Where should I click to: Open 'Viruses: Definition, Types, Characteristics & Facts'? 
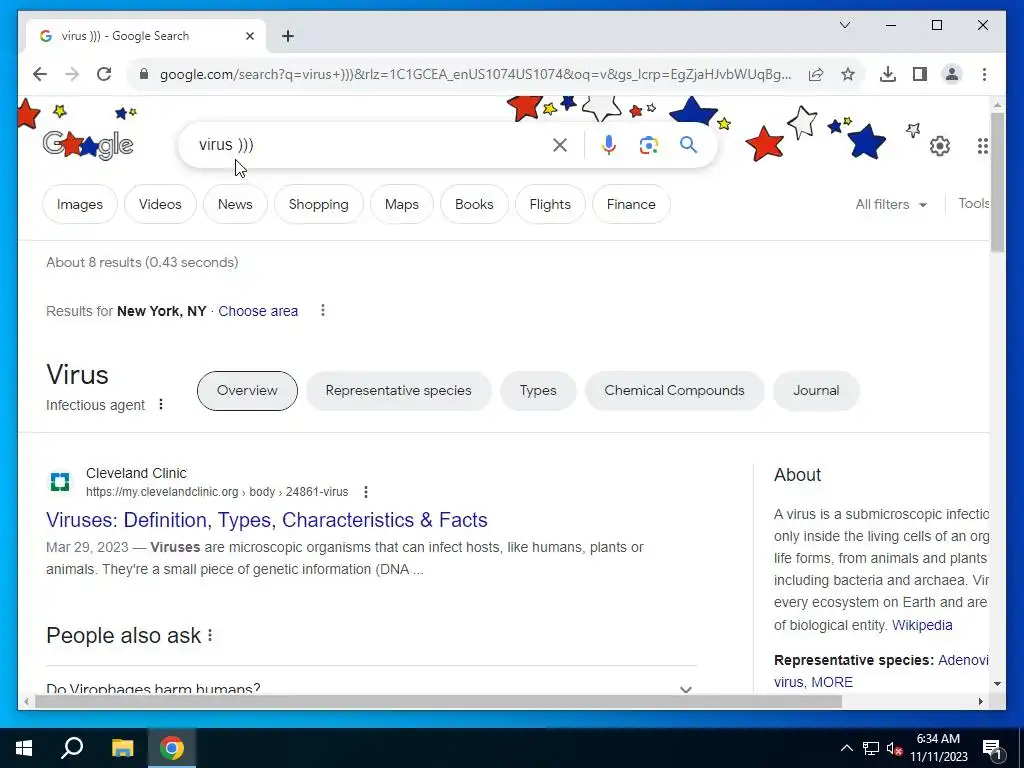click(266, 520)
